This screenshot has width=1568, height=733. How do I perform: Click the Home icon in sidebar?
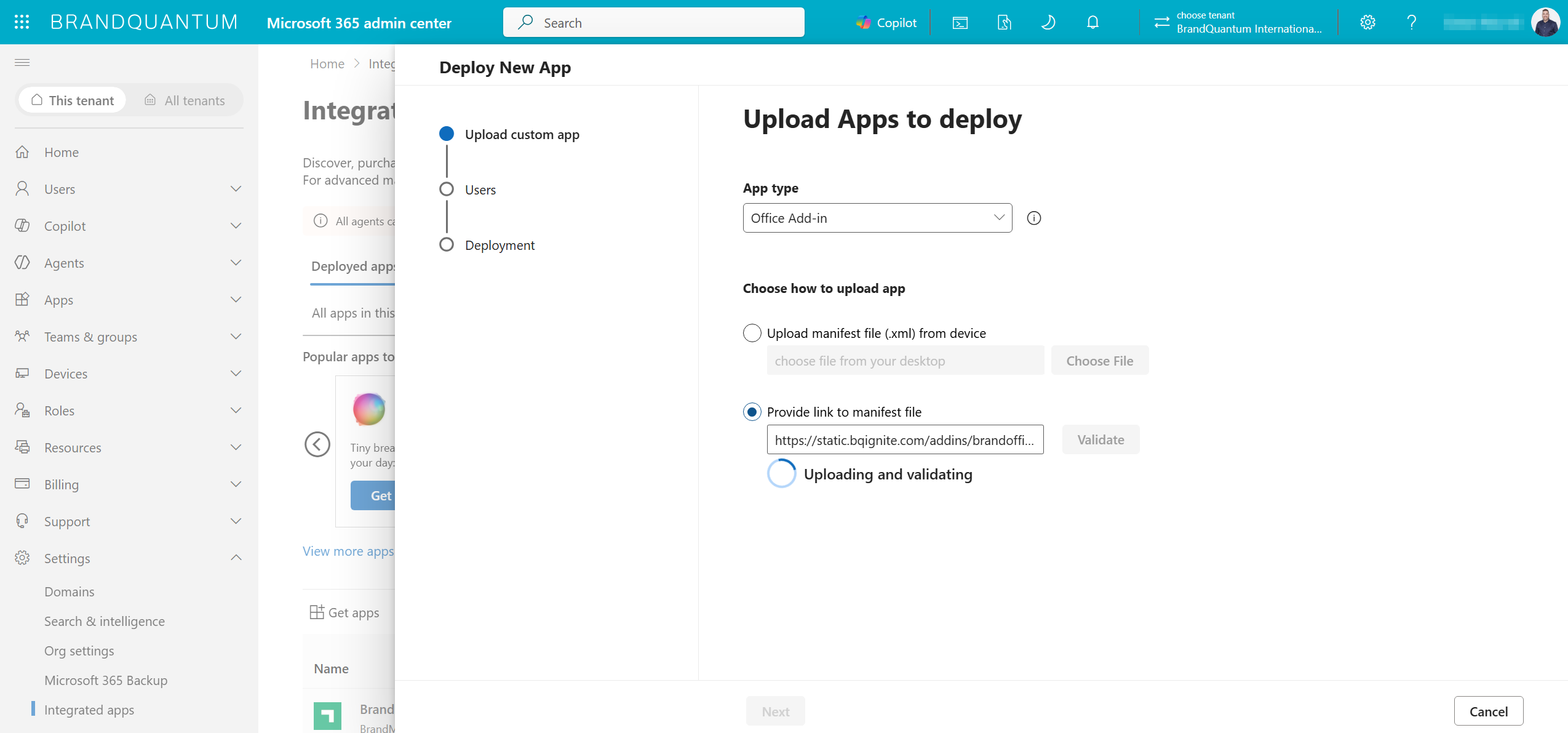coord(22,152)
